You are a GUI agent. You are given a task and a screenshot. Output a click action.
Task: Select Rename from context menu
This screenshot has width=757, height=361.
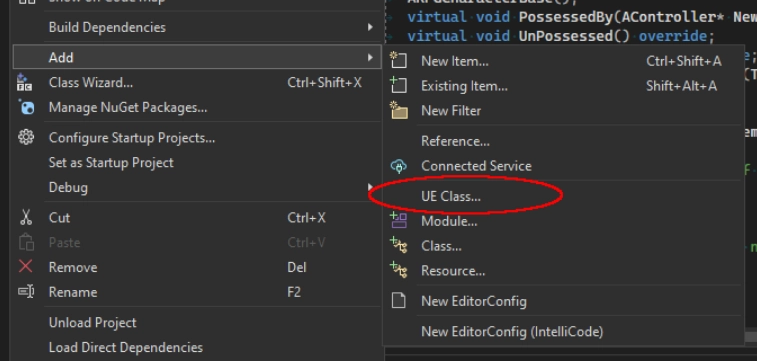coord(196,292)
